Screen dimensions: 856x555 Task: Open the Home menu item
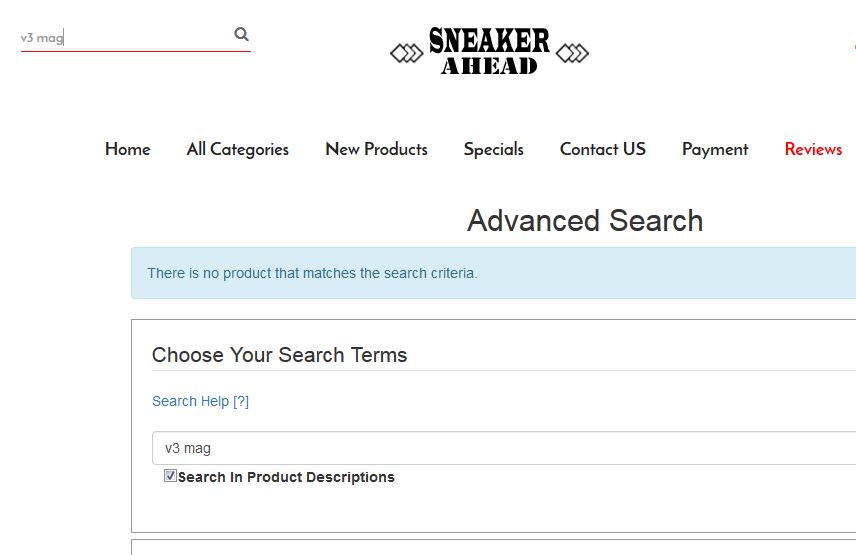128,149
